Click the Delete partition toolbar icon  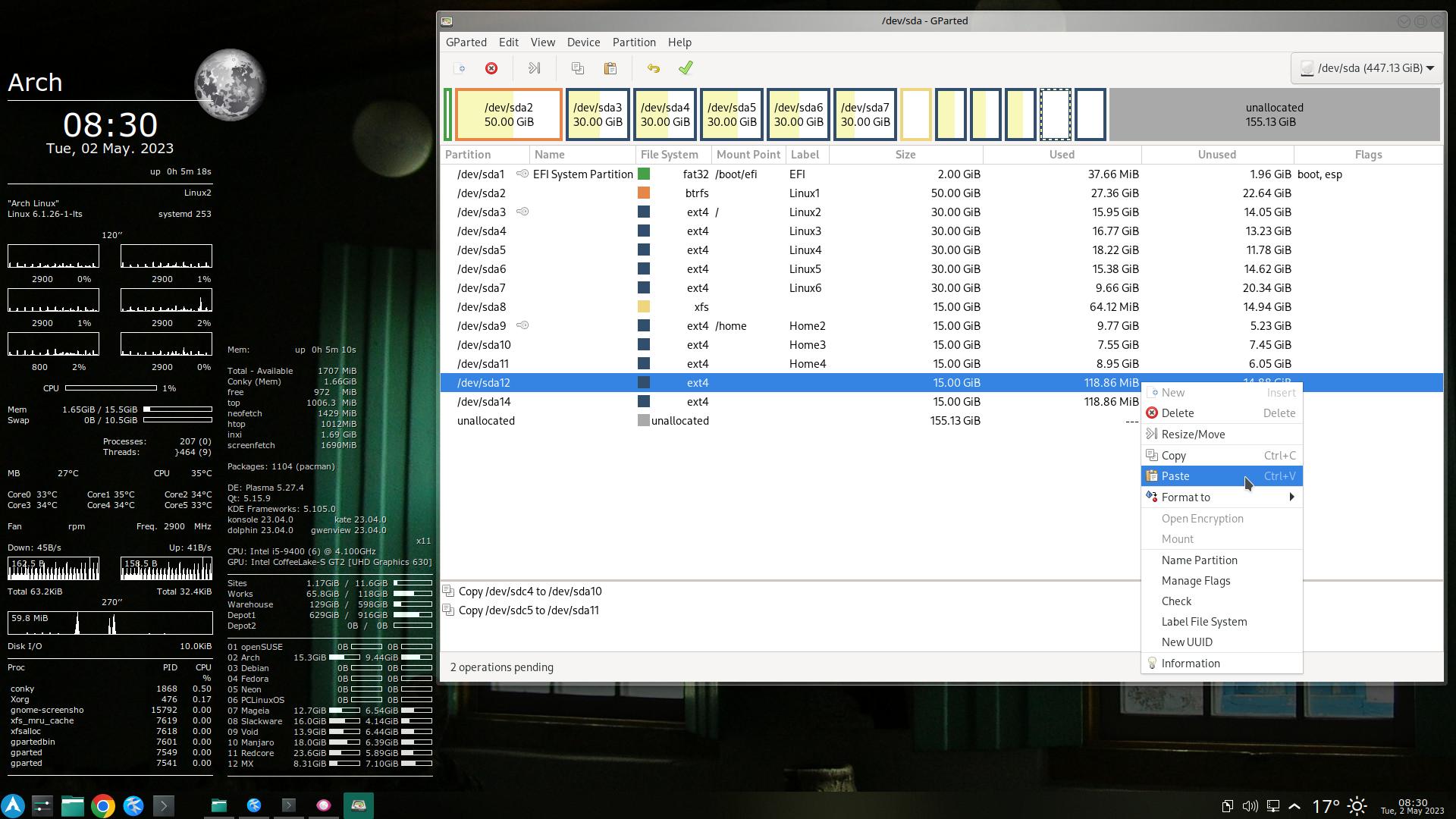point(491,68)
